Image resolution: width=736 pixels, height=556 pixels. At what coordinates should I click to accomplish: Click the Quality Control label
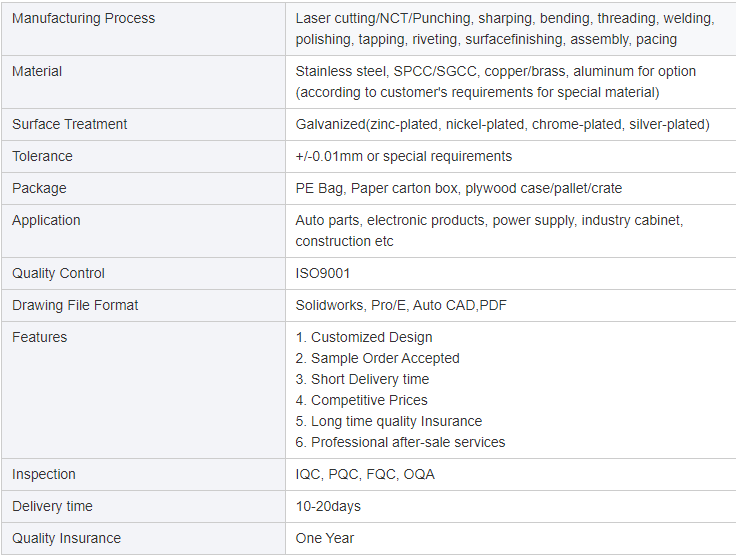coord(60,273)
